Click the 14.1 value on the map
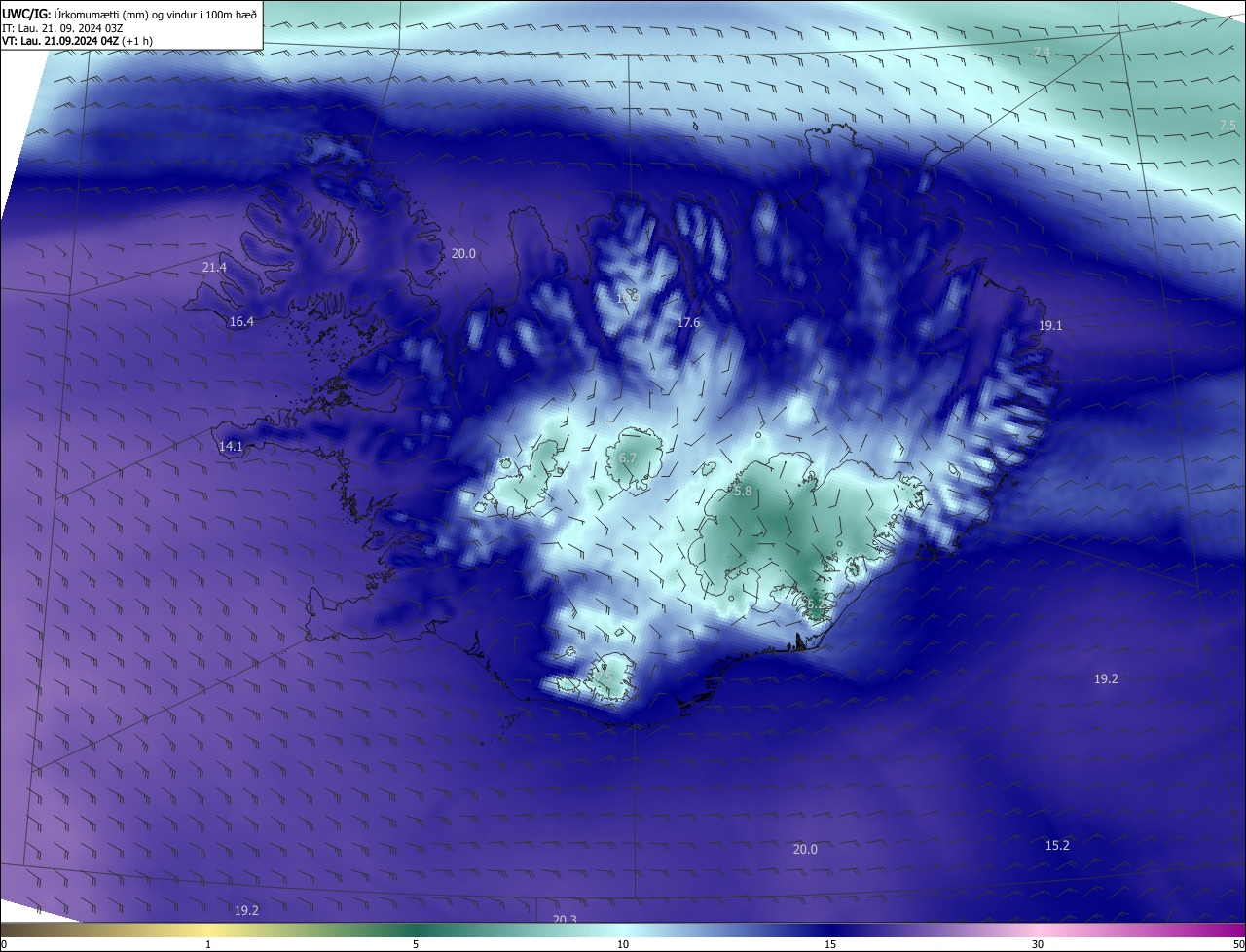The height and width of the screenshot is (952, 1246). coord(231,446)
